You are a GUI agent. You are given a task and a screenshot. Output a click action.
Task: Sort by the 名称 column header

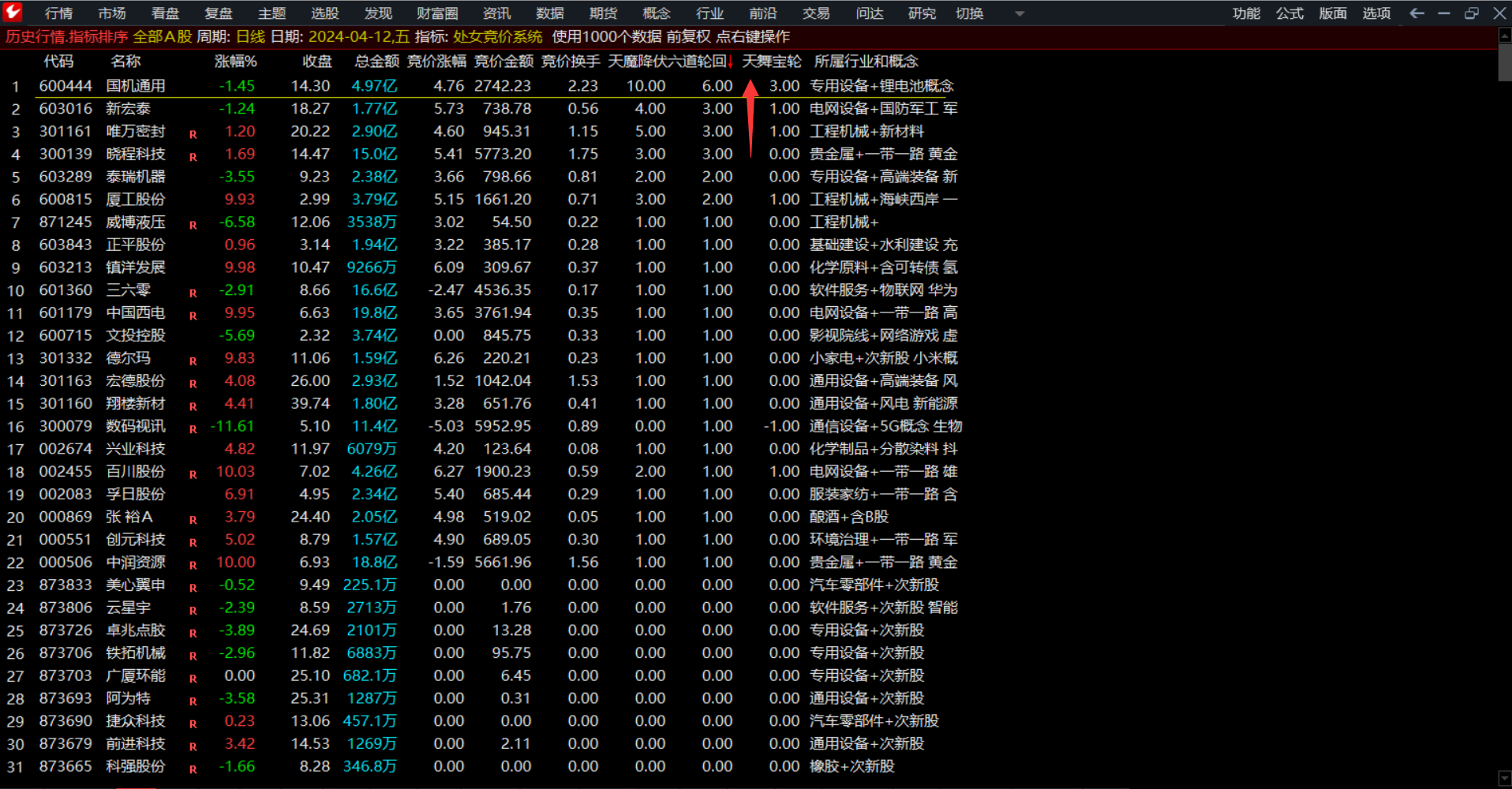[126, 62]
